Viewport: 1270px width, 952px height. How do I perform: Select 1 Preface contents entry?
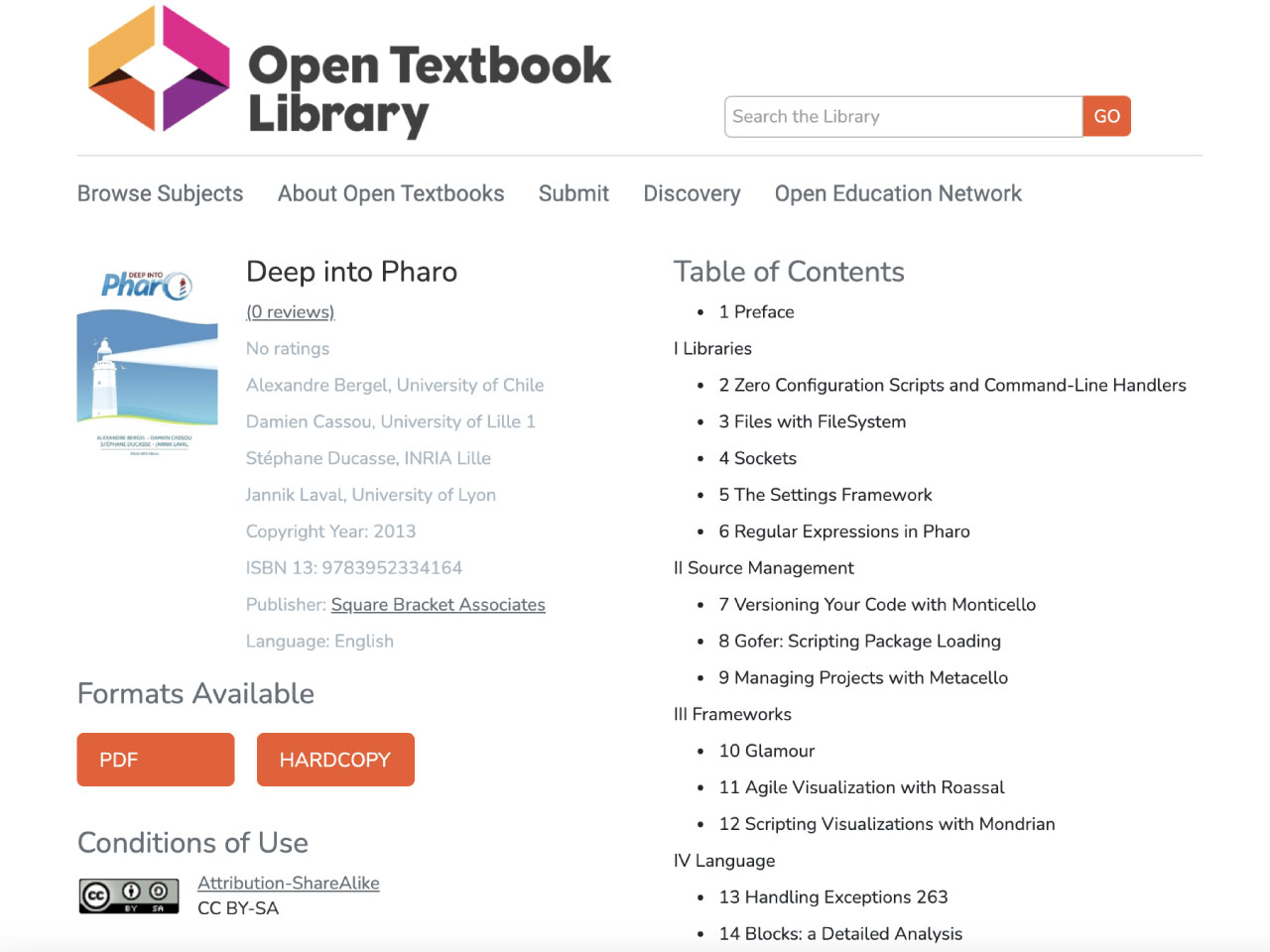[x=757, y=311]
